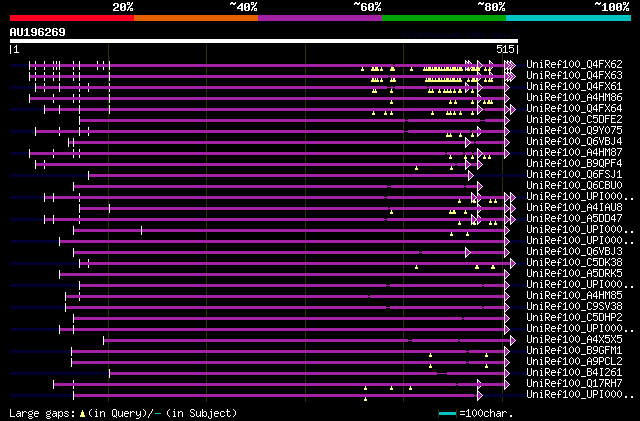Select the UniRef100_Q4FX61 subject label
Image resolution: width=640 pixels, height=421 pixels.
574,87
